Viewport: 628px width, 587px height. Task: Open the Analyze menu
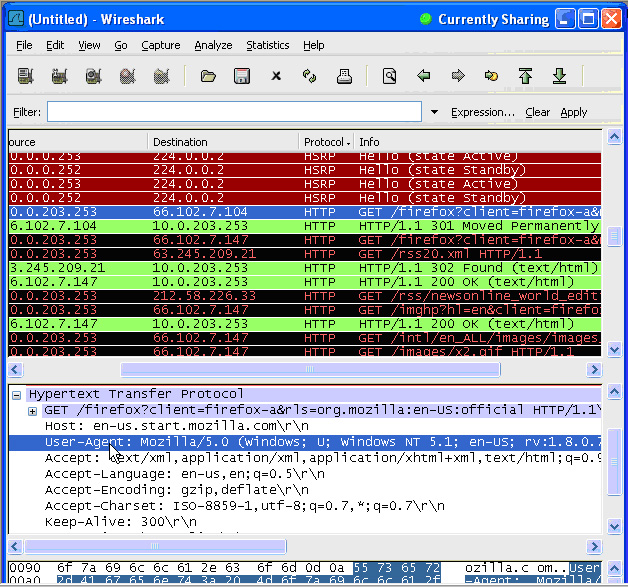tap(213, 45)
